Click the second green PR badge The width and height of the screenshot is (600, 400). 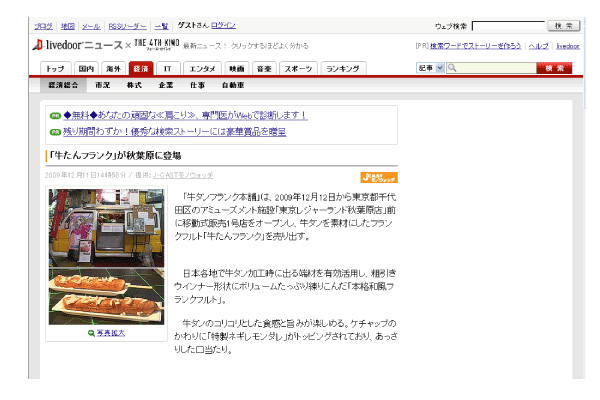click(x=55, y=132)
